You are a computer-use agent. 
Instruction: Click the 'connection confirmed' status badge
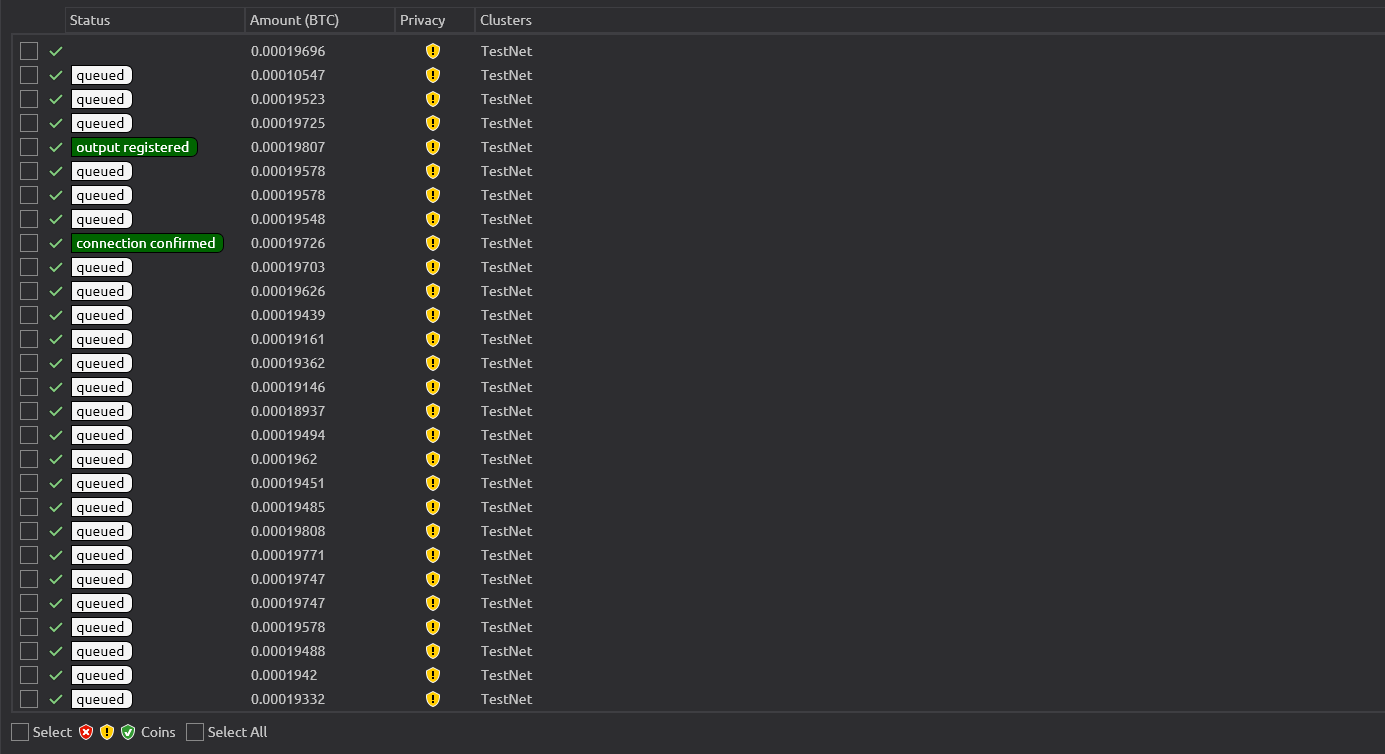(x=147, y=243)
